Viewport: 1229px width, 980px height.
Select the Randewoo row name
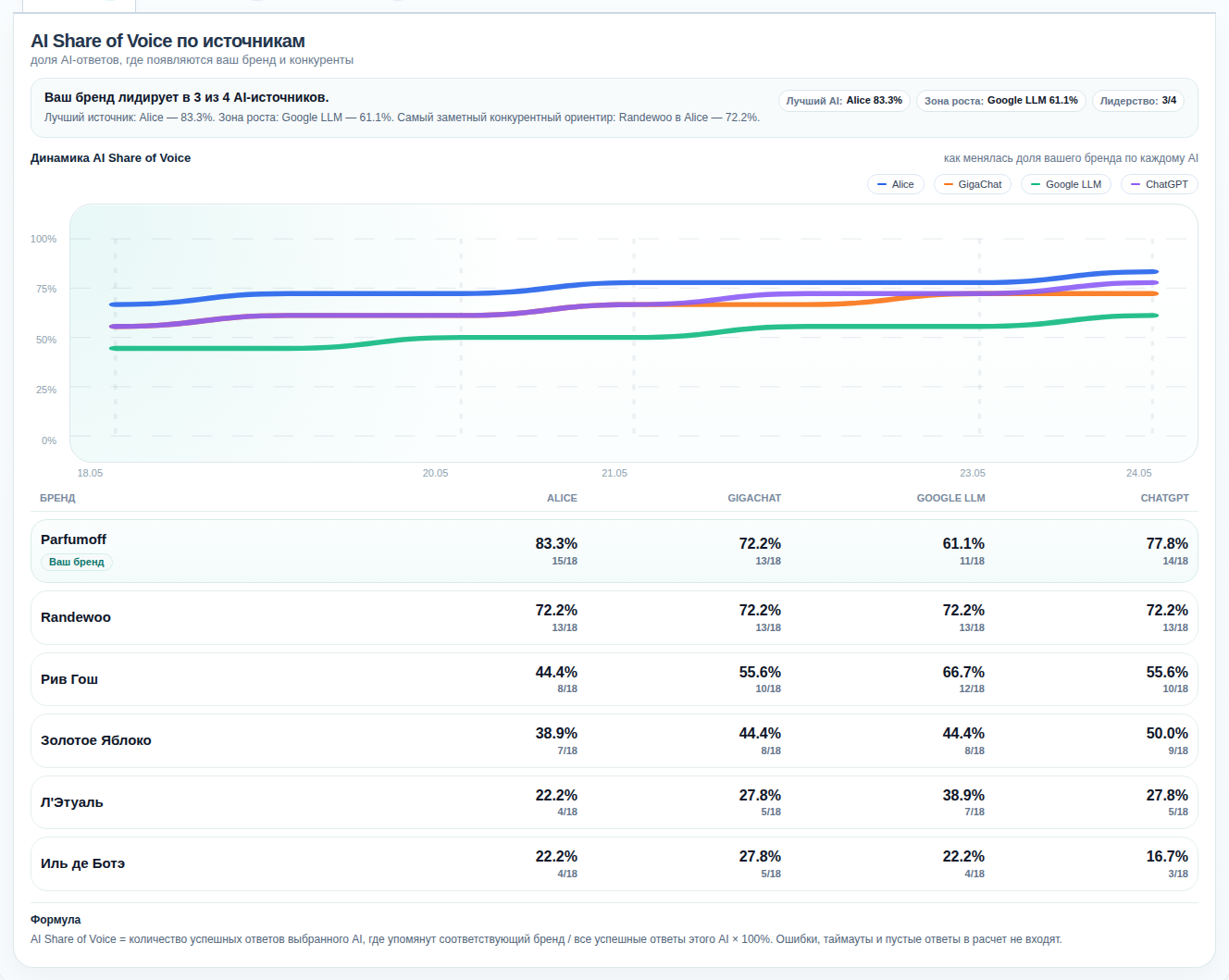(76, 617)
